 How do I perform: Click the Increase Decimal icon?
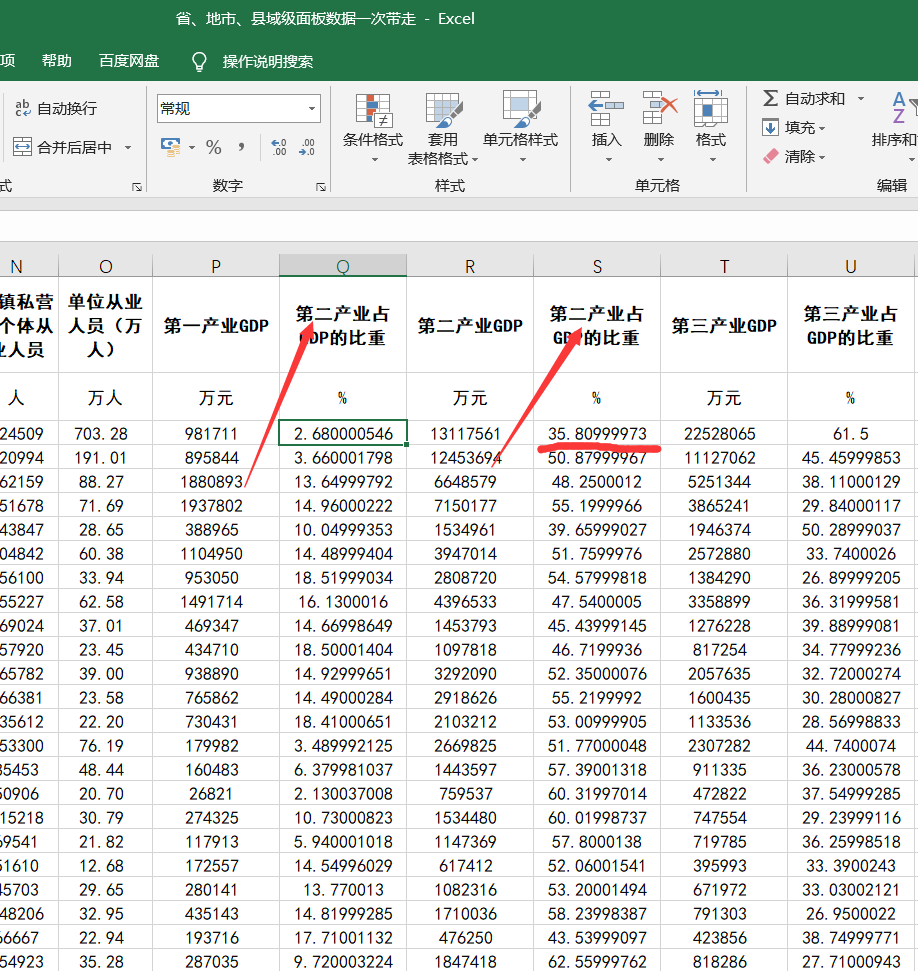coord(279,147)
